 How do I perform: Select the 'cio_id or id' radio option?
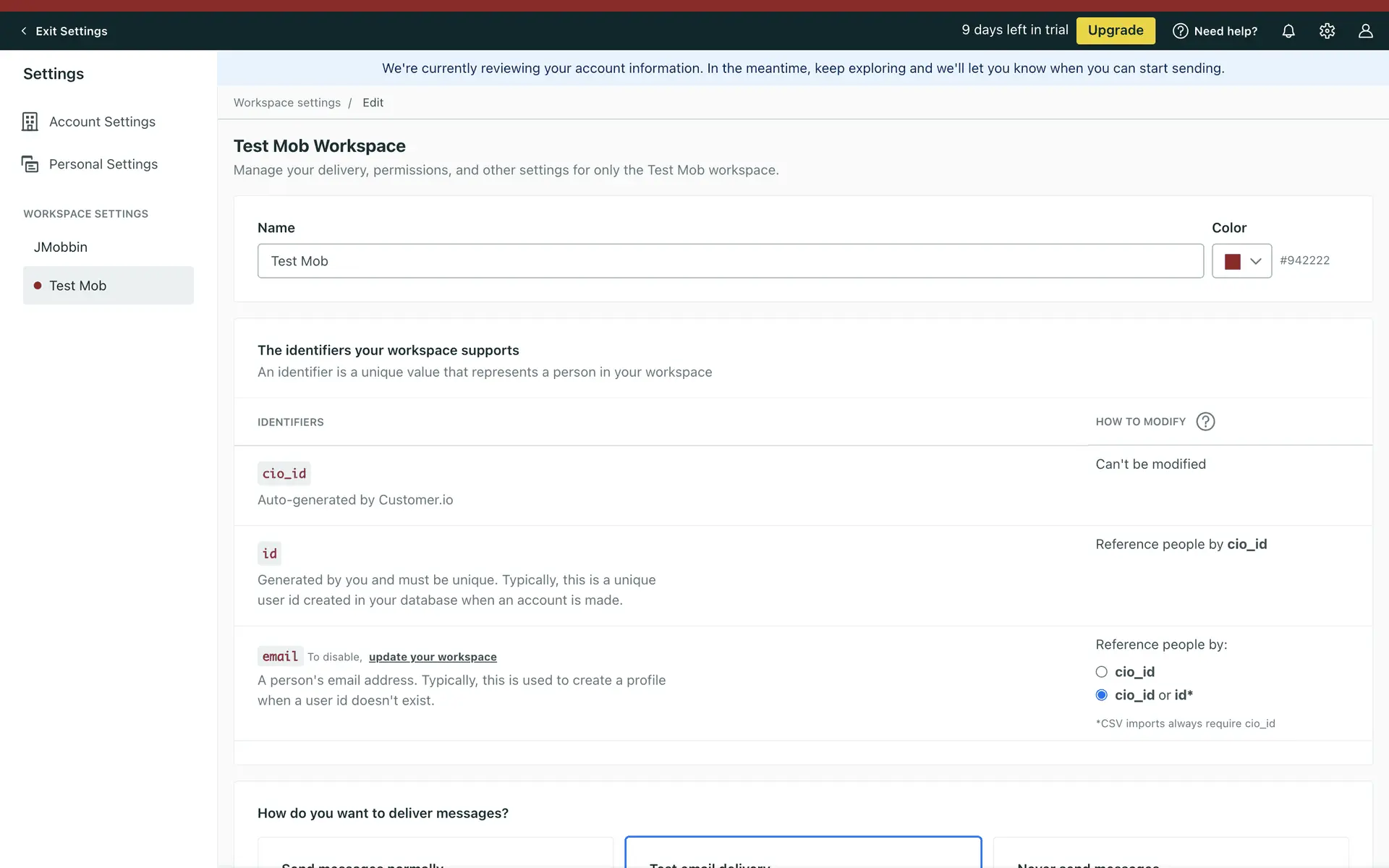1101,695
